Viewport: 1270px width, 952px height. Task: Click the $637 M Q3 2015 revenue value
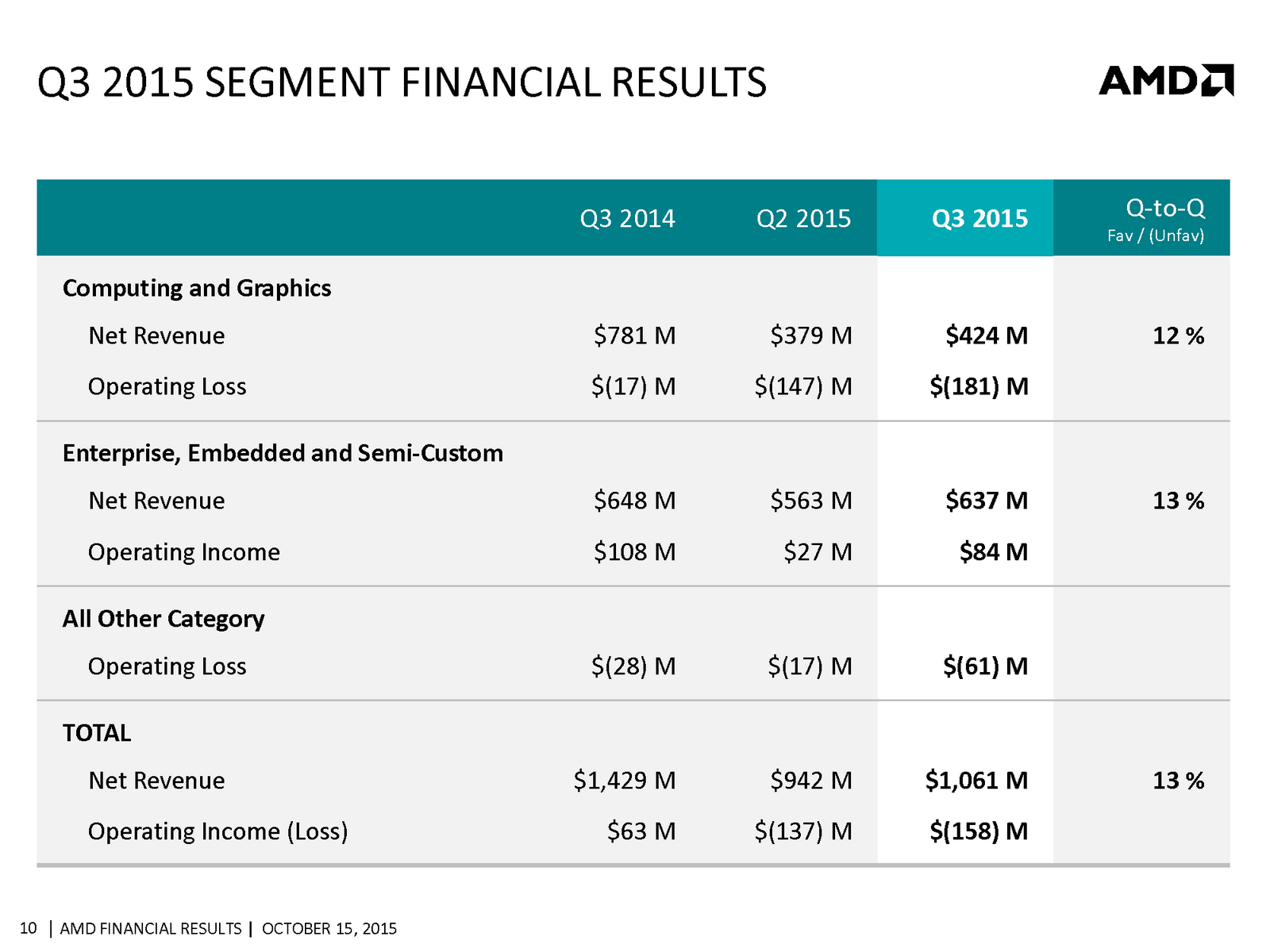[987, 501]
